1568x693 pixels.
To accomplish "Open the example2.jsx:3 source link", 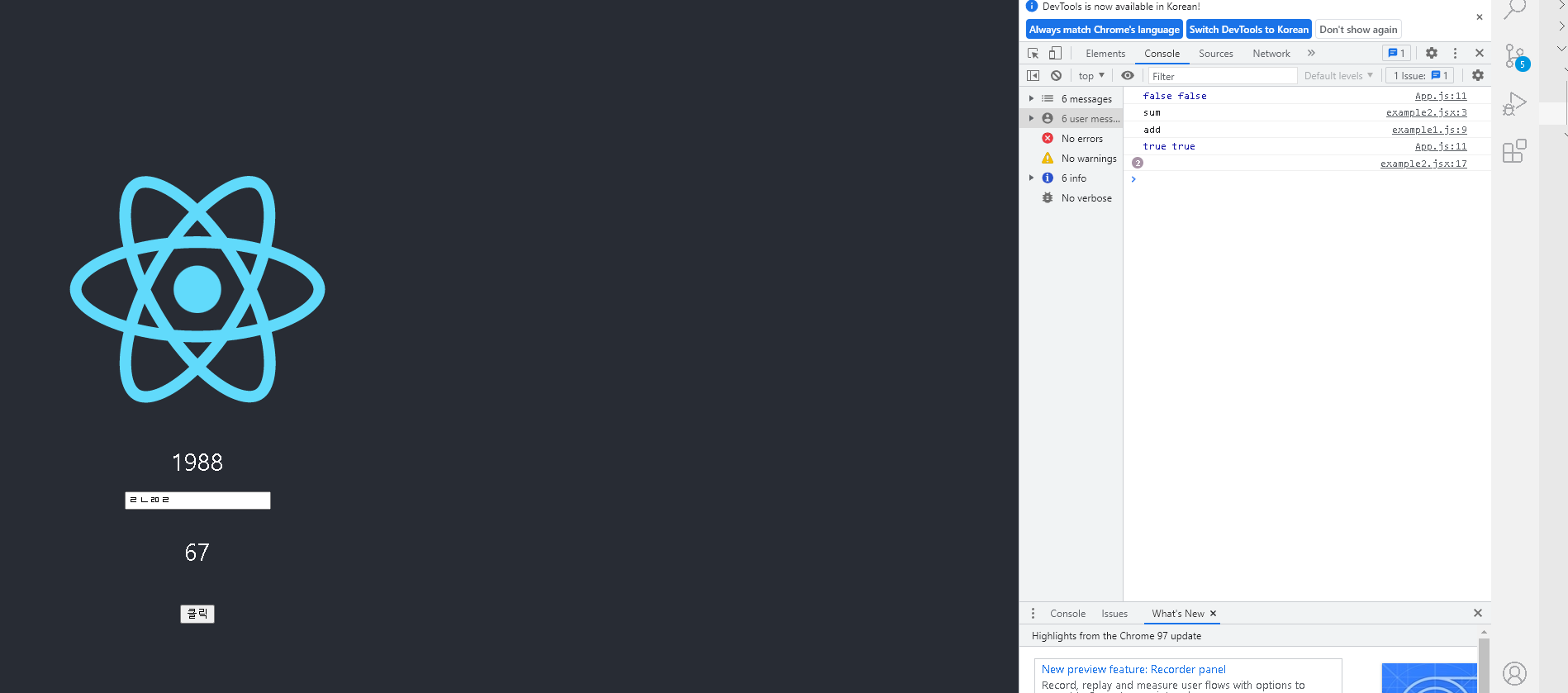I will pos(1427,112).
